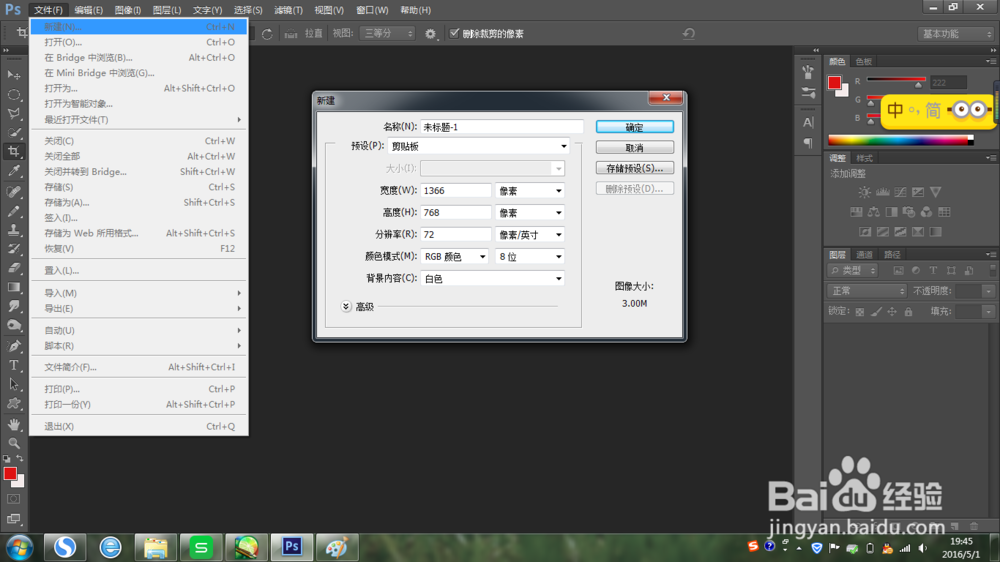This screenshot has width=1000, height=562.
Task: Choose New from the File menu
Action: (139, 27)
